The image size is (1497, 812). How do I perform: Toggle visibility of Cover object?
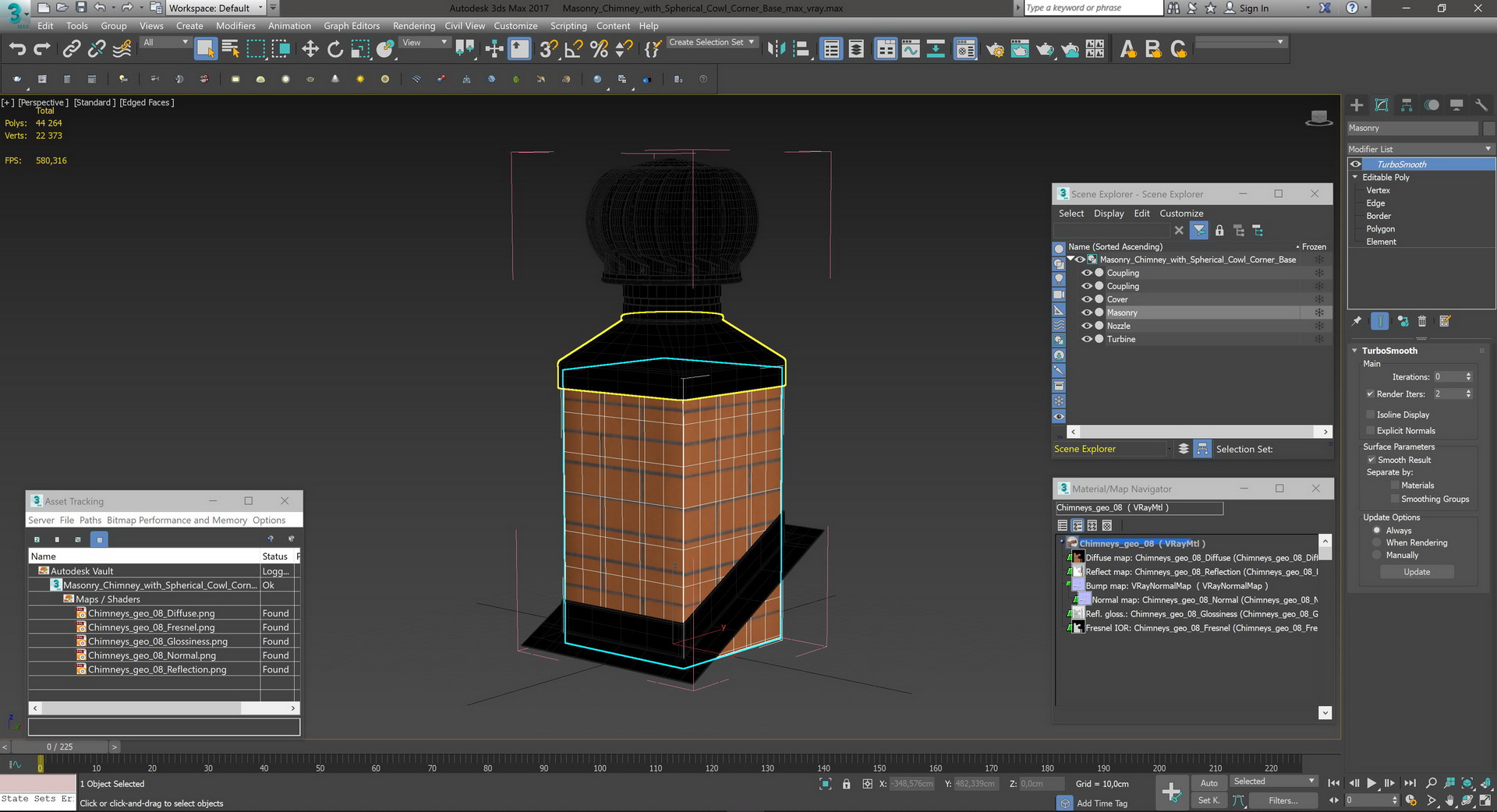[1086, 299]
